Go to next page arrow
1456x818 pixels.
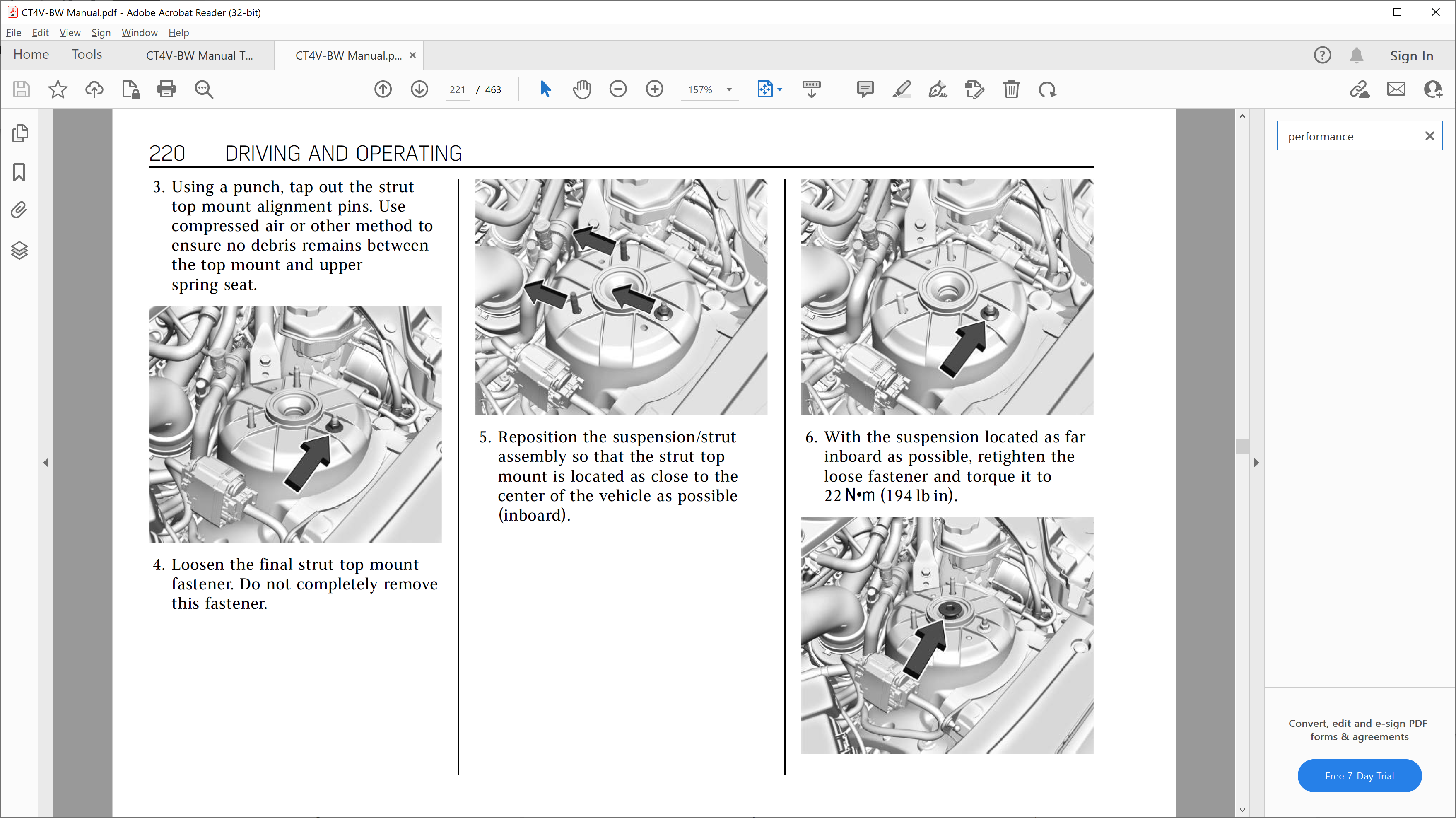click(x=419, y=89)
